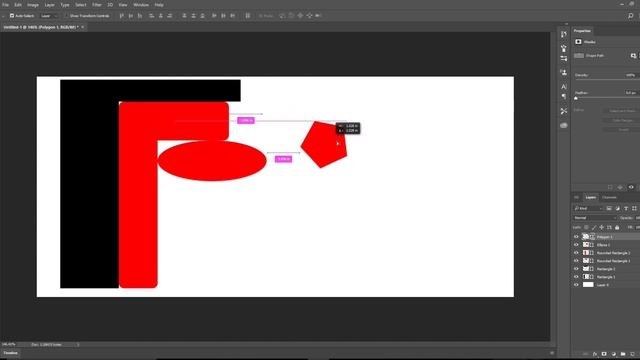Viewport: 640px width, 360px height.
Task: Hide the Rounded Rectangle 1 layer
Action: coord(576,261)
